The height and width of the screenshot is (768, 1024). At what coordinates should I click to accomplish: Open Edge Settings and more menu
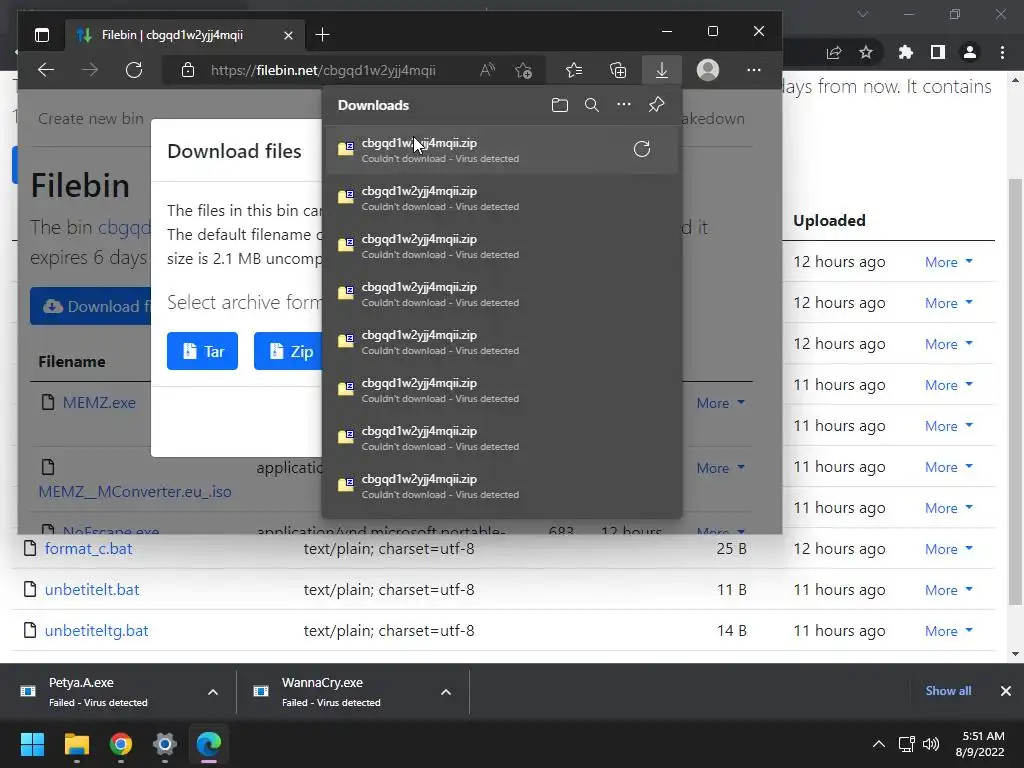[x=754, y=70]
